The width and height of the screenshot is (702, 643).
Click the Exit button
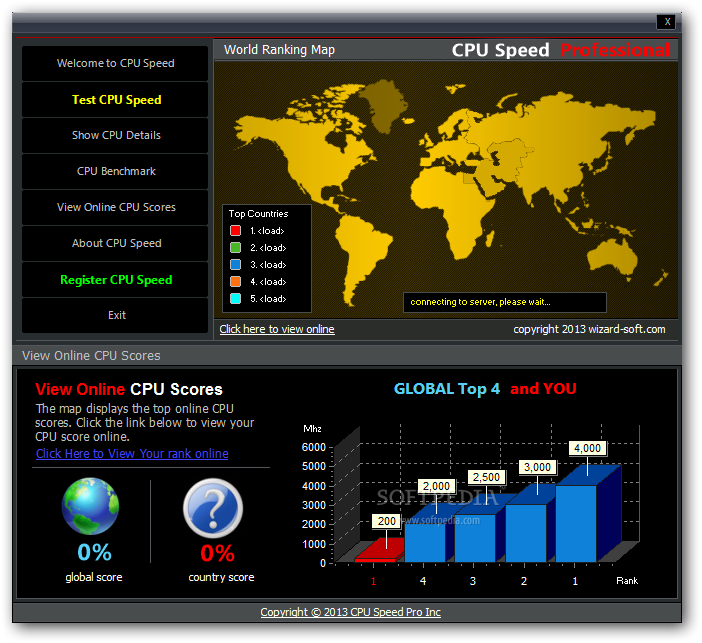point(115,315)
